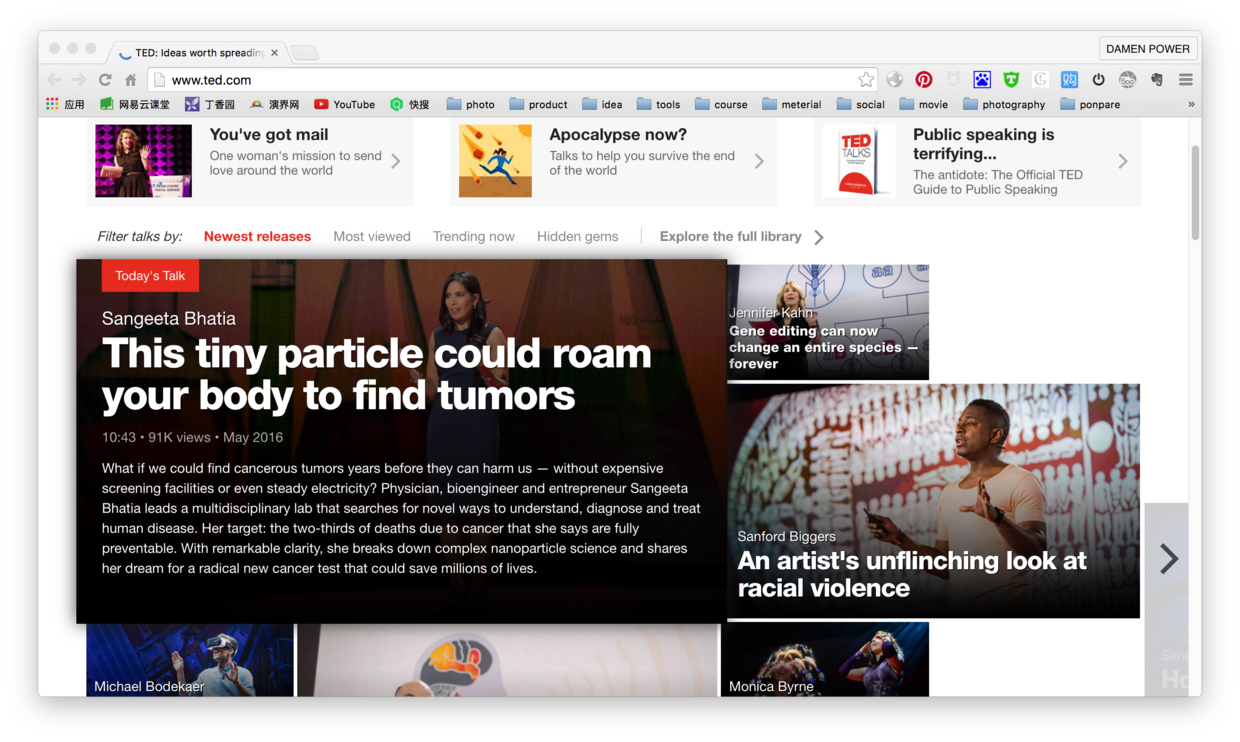Open the photography bookmarks folder
This screenshot has width=1240, height=742.
click(1004, 104)
